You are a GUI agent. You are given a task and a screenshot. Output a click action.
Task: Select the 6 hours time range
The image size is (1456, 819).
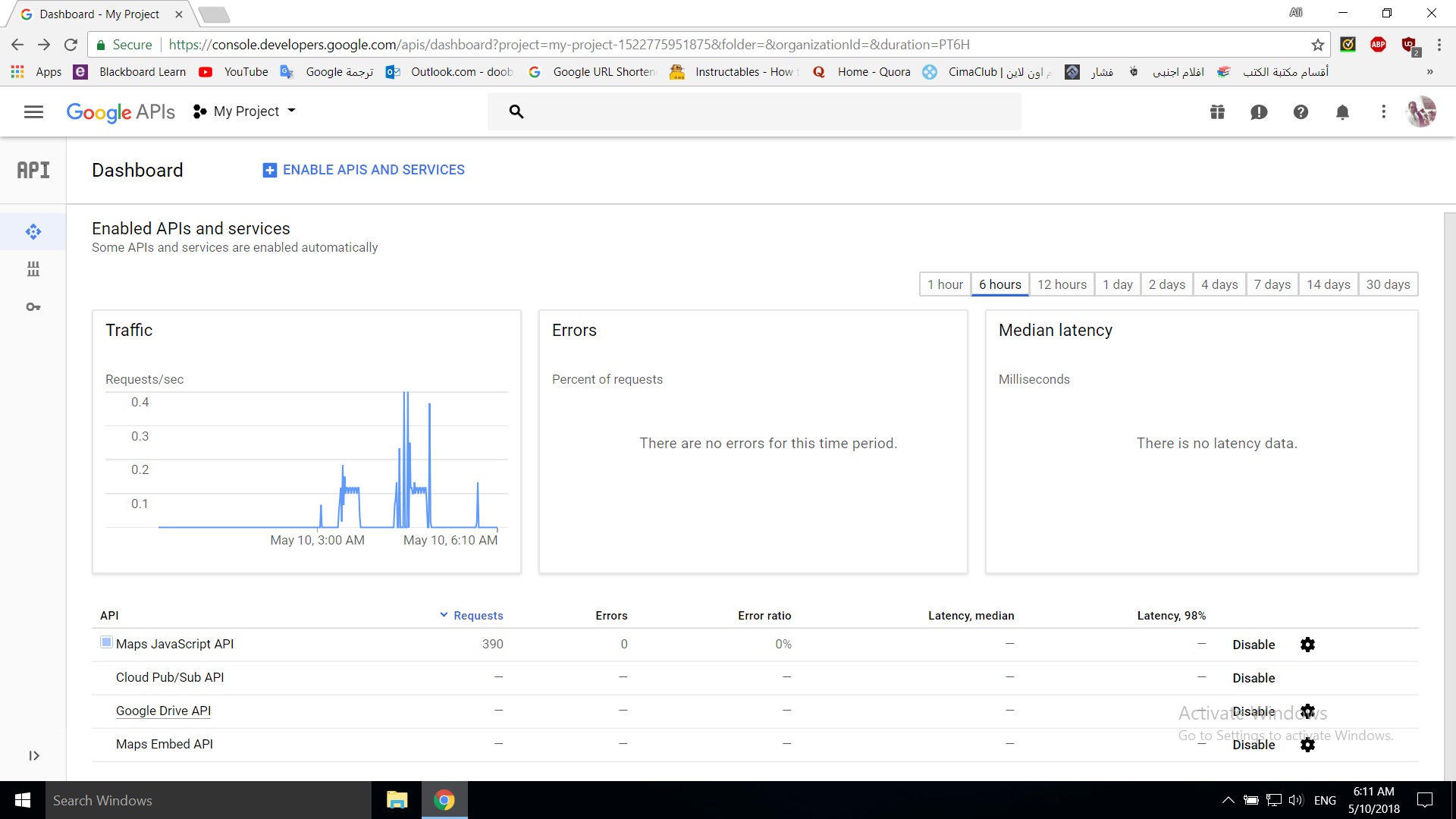(999, 284)
